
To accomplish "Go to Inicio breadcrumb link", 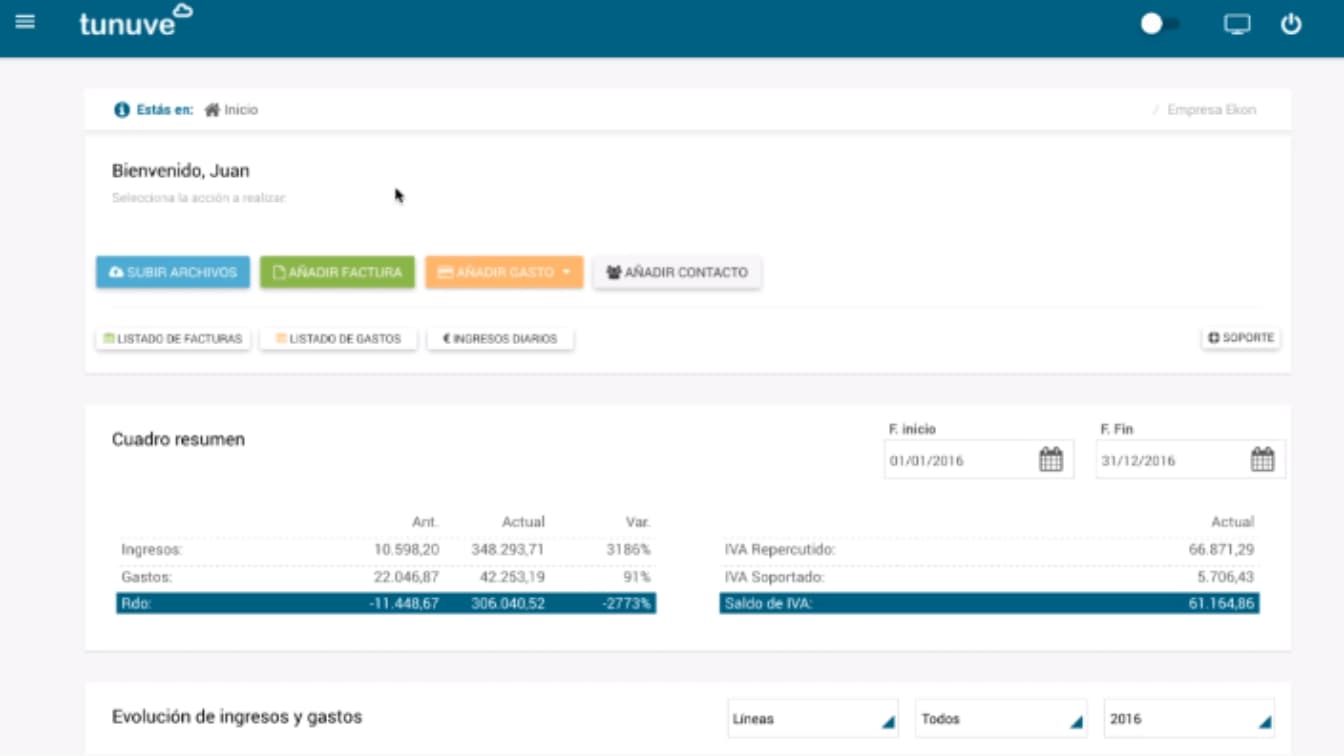I will click(x=231, y=110).
